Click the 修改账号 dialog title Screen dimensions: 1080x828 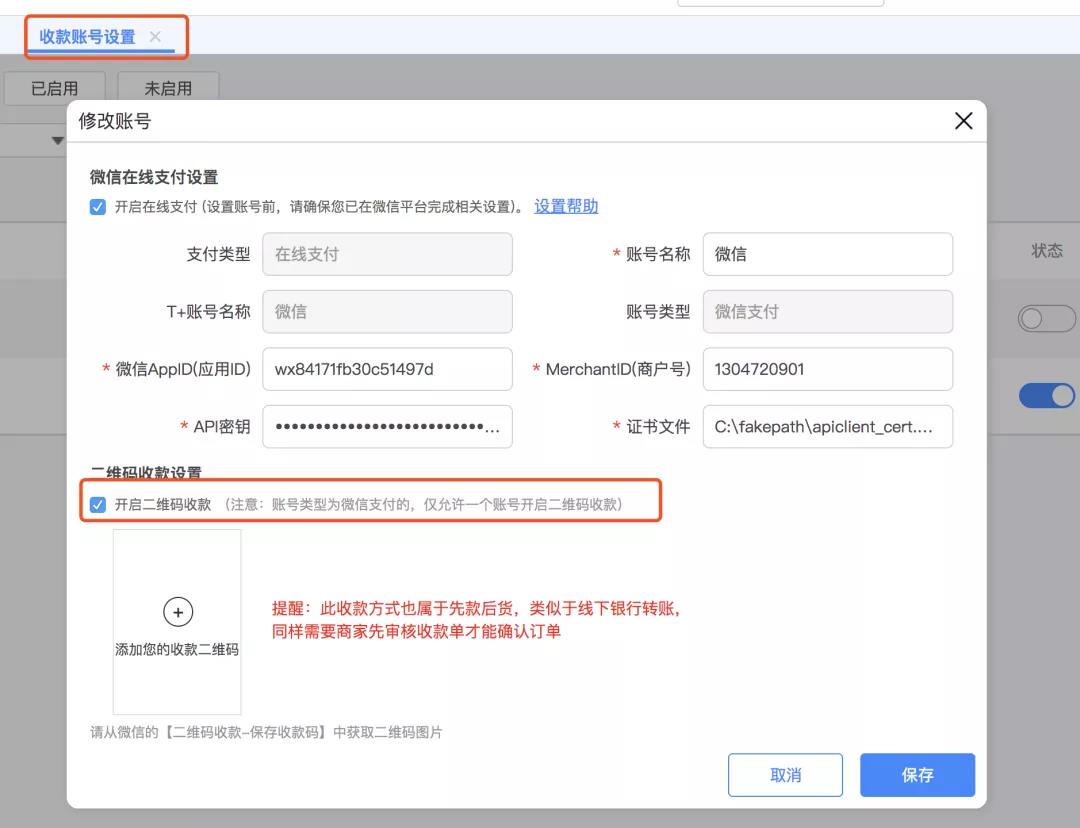[115, 121]
